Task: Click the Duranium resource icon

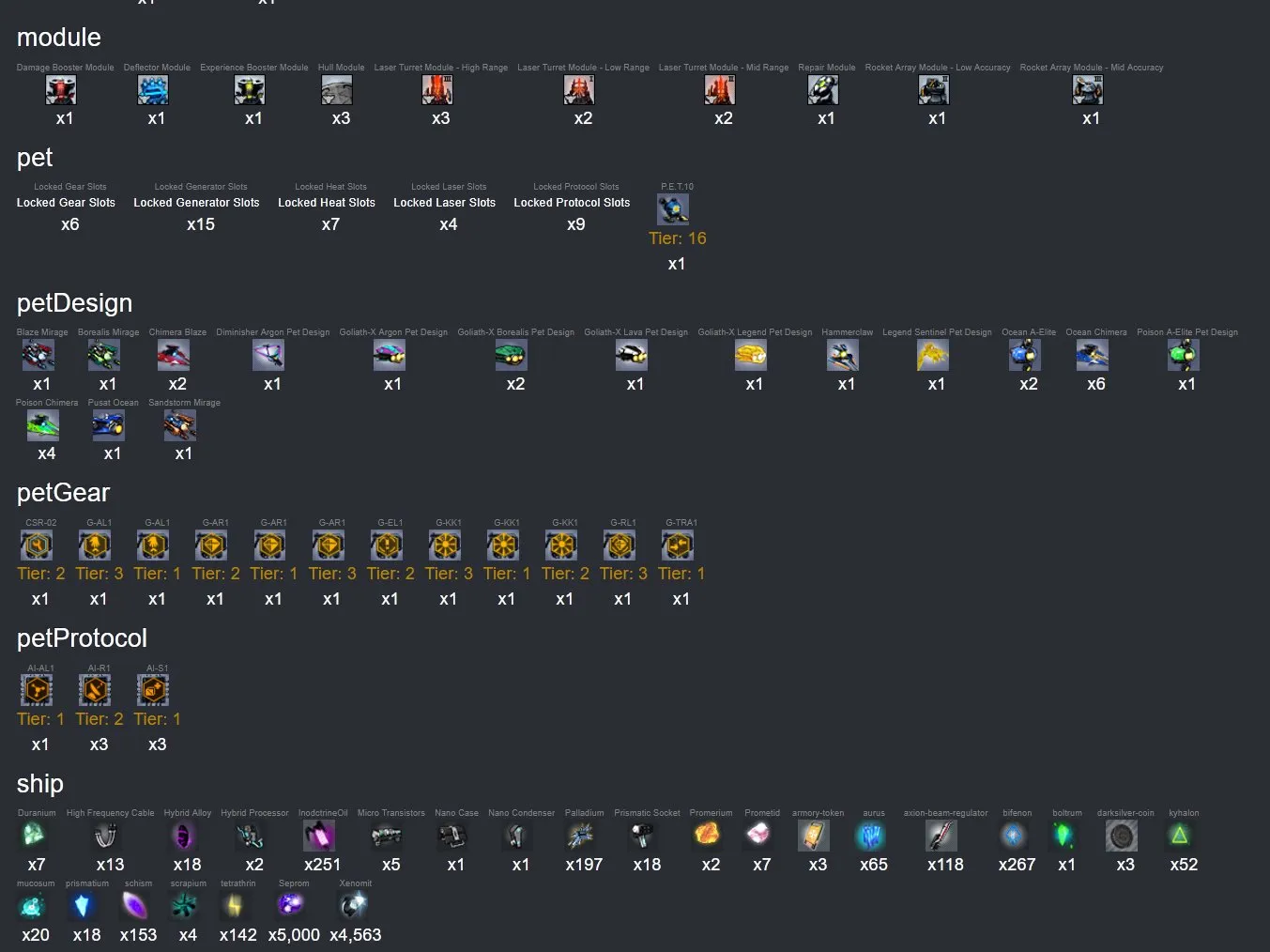Action: click(x=33, y=836)
